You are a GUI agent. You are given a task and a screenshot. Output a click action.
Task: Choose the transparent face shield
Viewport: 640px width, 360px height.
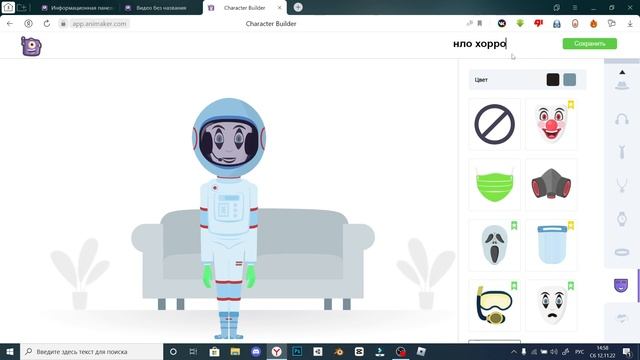click(x=551, y=245)
